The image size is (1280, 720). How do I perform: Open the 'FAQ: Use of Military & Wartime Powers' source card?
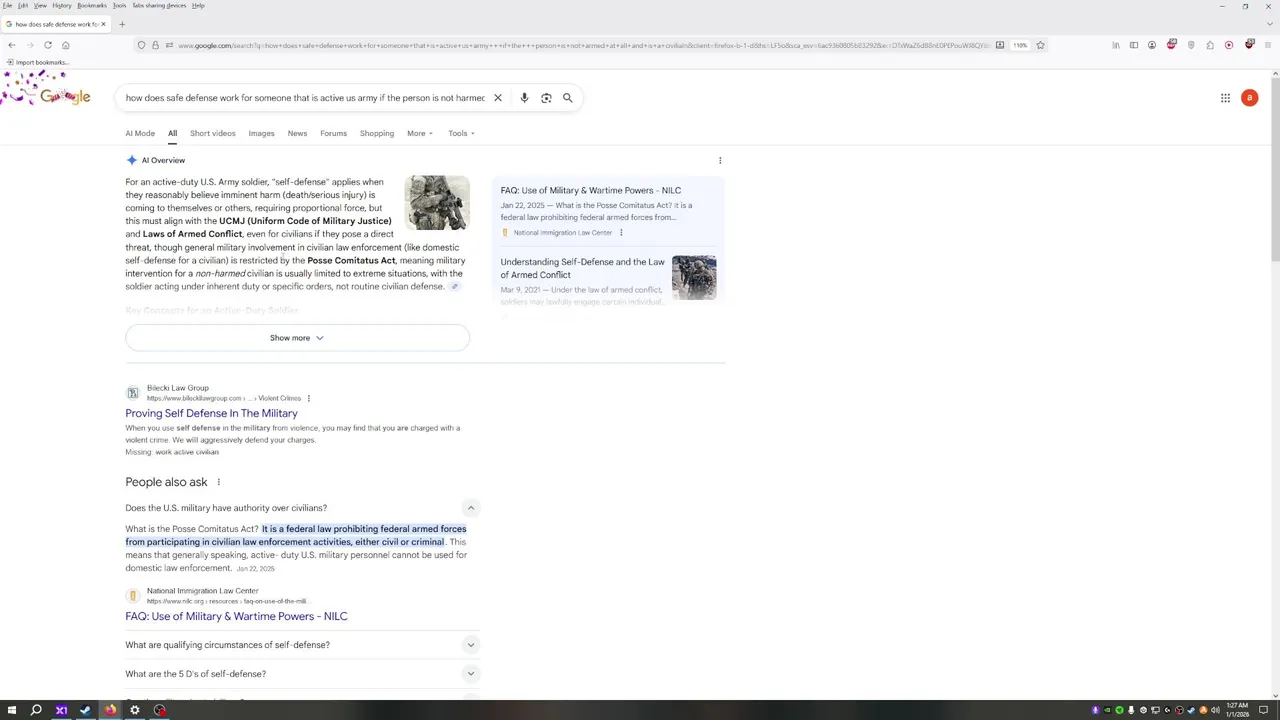tap(608, 211)
